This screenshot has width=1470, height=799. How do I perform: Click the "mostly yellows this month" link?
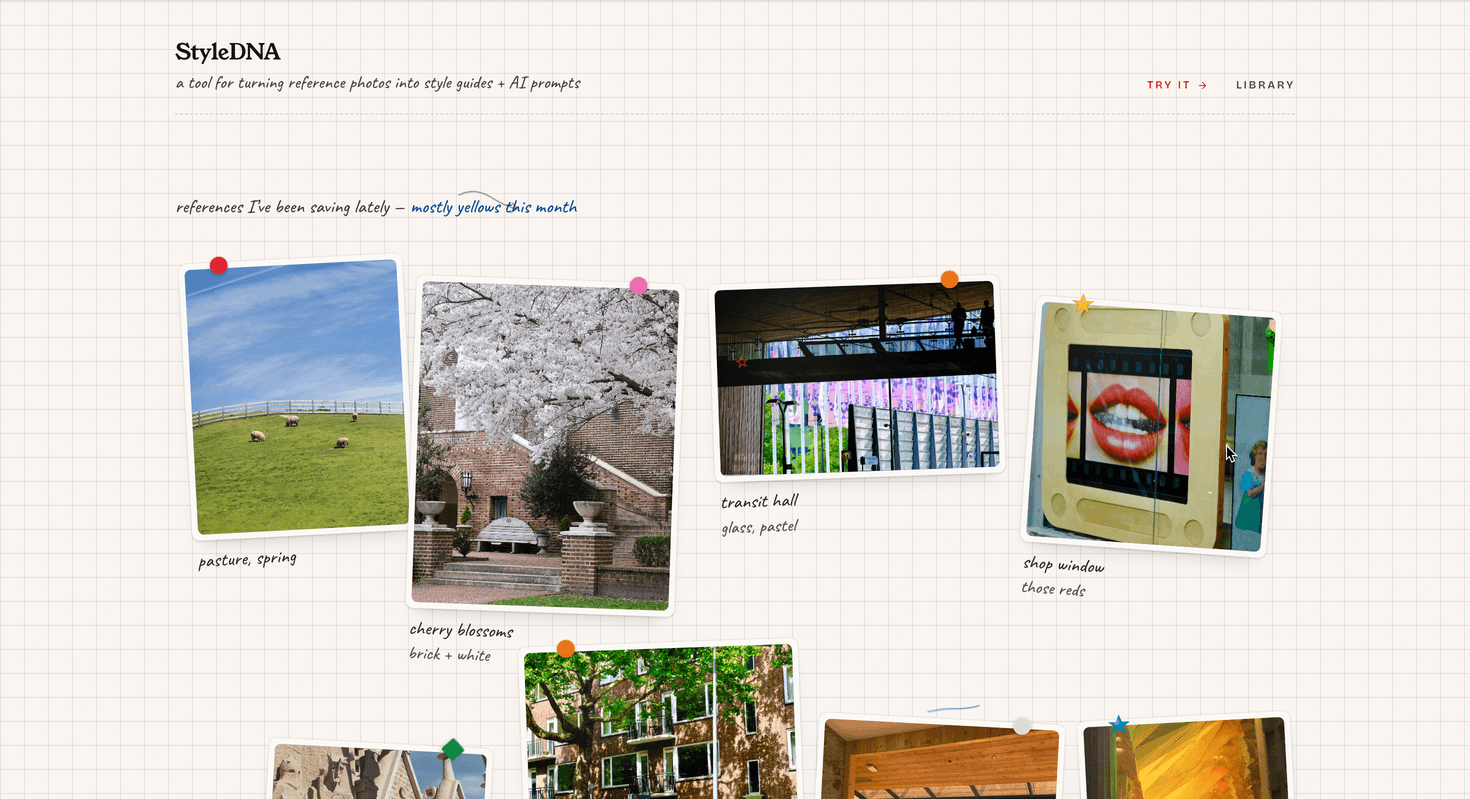pos(494,208)
